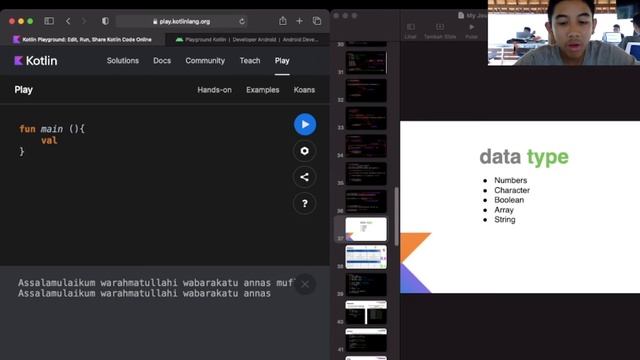Click the slide navigator scrollbar
The width and height of the screenshot is (640, 360).
(x=396, y=216)
